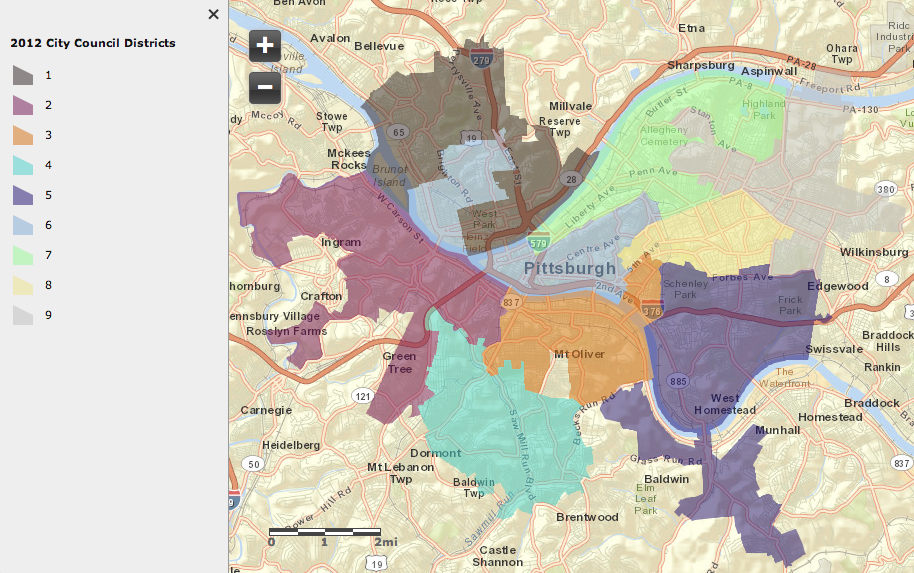Viewport: 914px width, 573px height.
Task: Zoom out with the minus button
Action: pyautogui.click(x=265, y=88)
